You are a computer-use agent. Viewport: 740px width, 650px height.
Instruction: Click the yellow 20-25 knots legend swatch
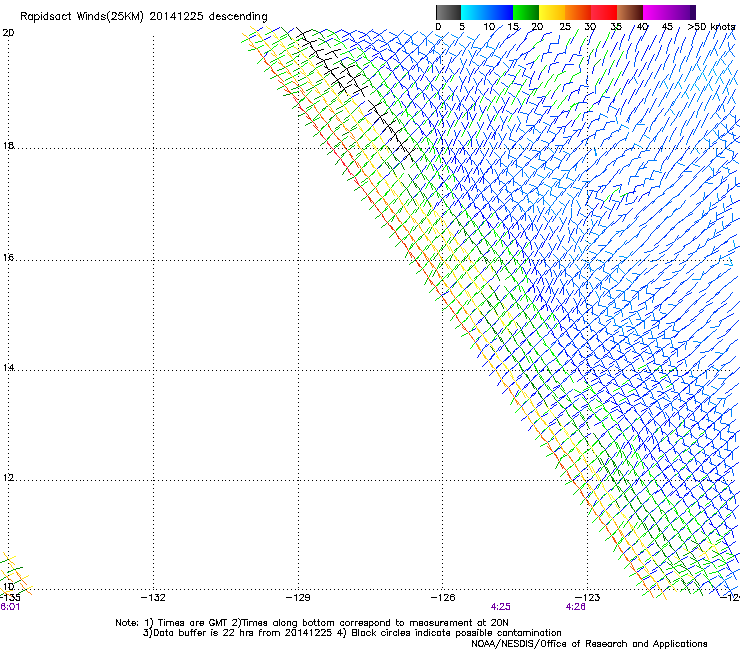click(552, 12)
